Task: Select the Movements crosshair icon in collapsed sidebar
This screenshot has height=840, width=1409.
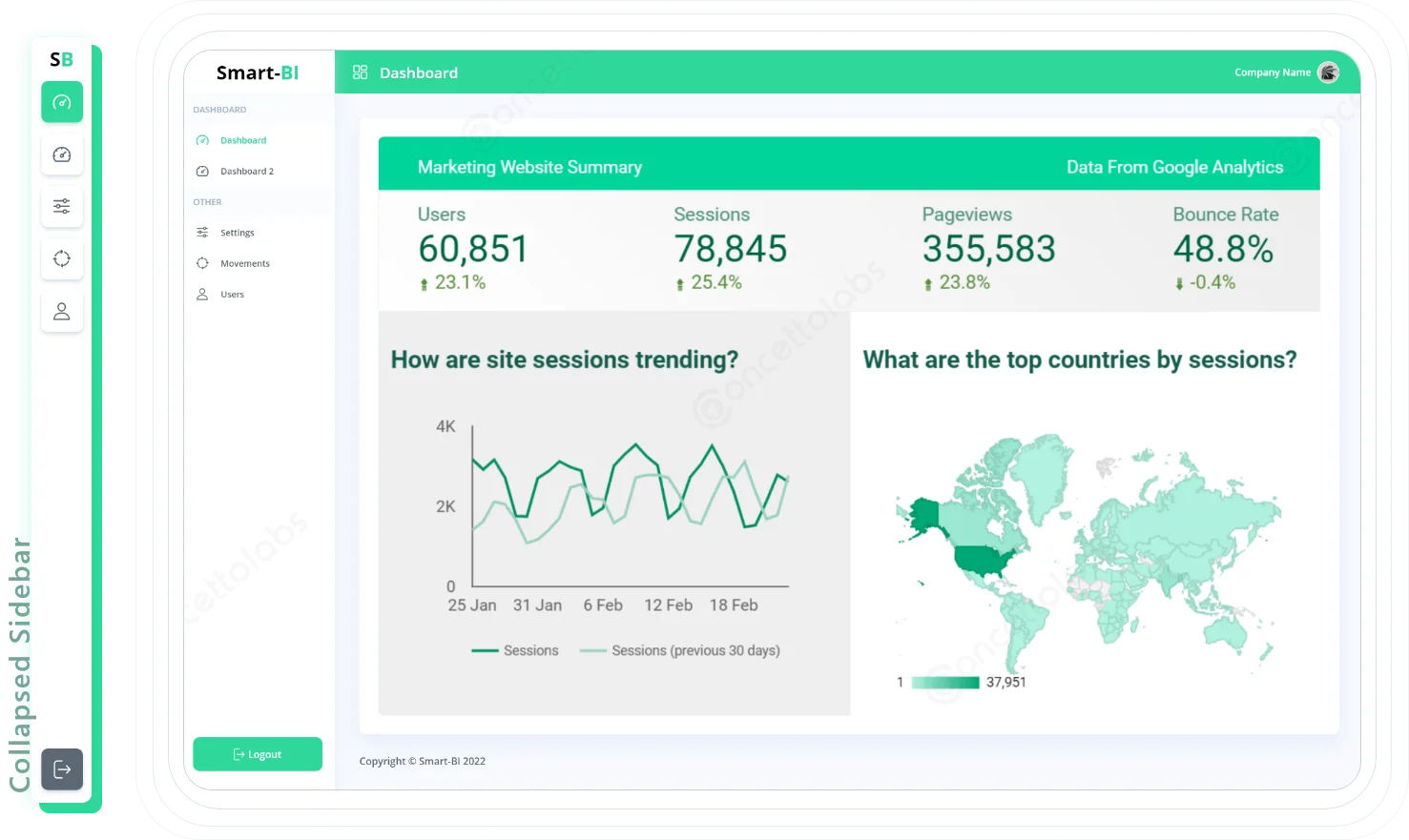Action: point(62,258)
